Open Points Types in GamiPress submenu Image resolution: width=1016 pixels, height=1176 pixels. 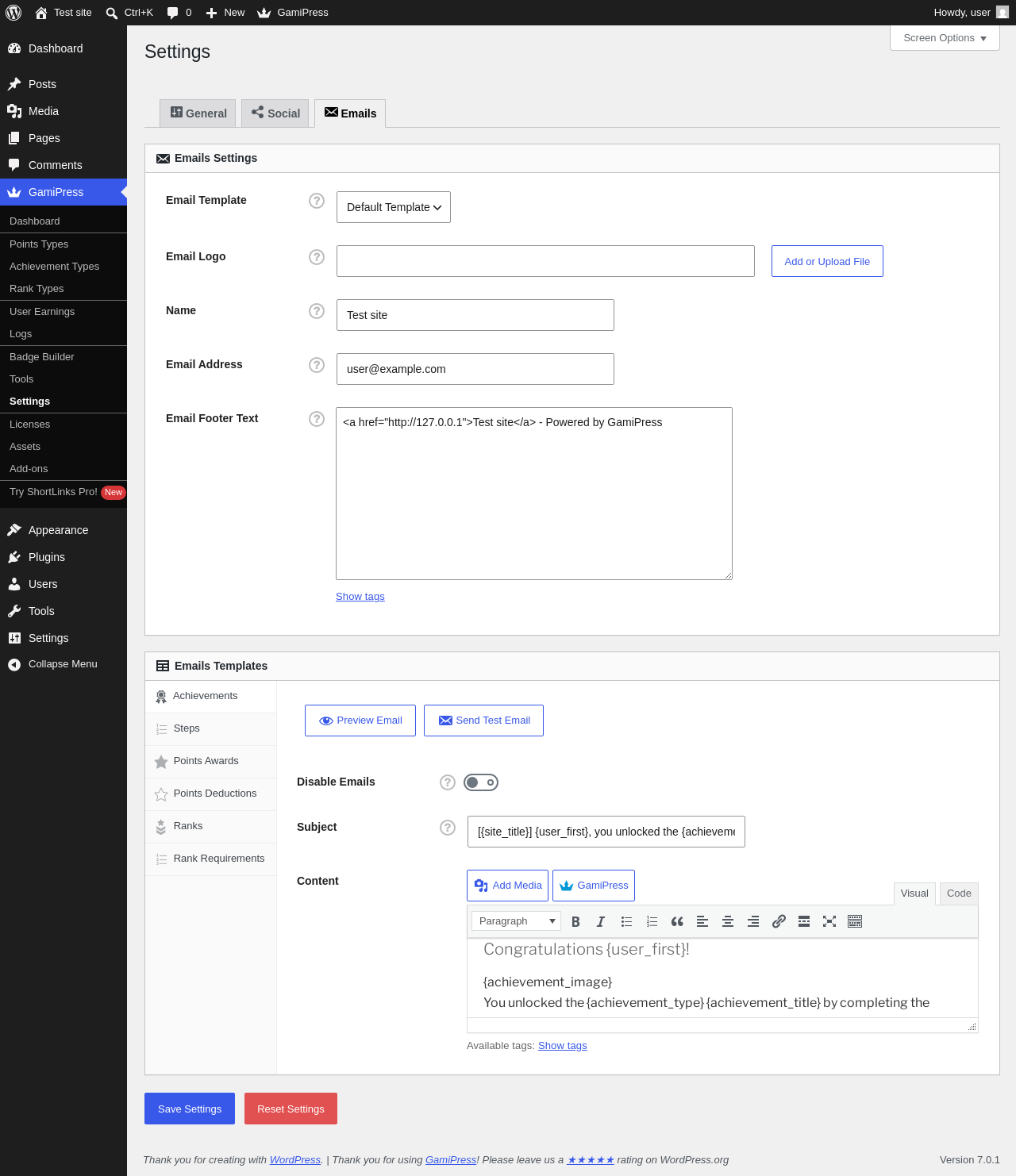(63, 244)
